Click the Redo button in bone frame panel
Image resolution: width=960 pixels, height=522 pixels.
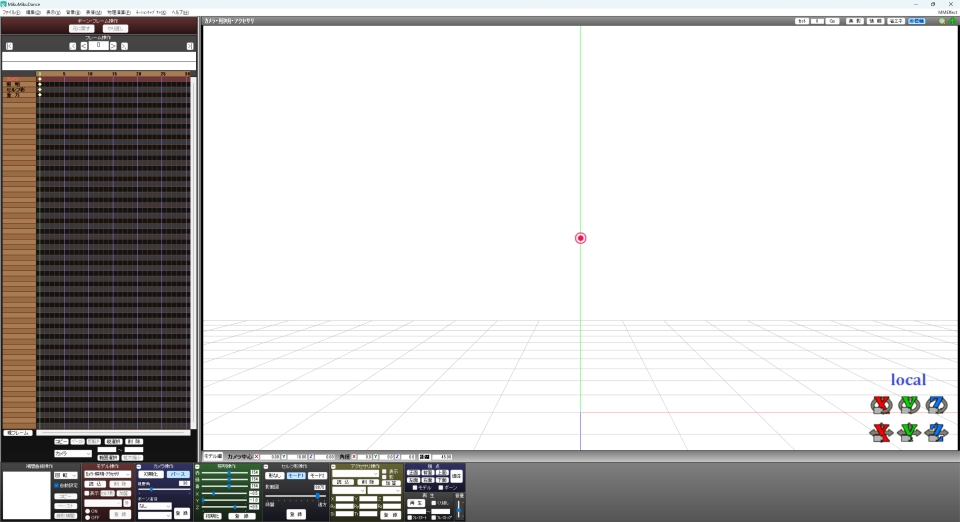click(x=115, y=29)
